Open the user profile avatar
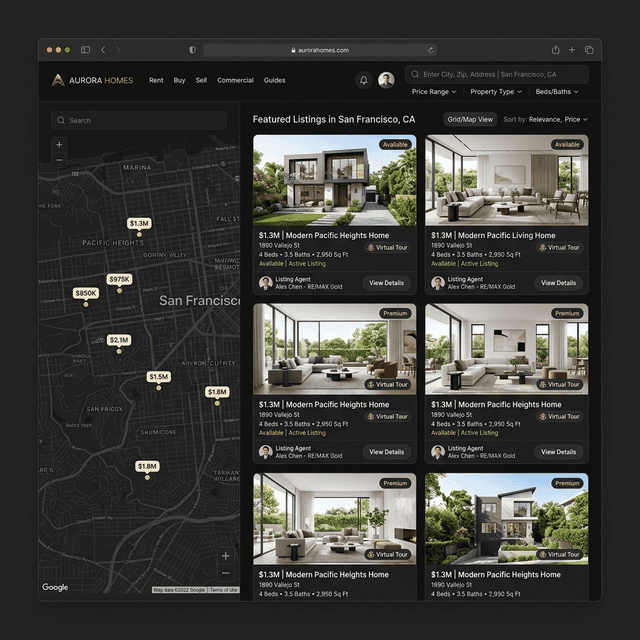The height and width of the screenshot is (640, 640). pos(386,80)
